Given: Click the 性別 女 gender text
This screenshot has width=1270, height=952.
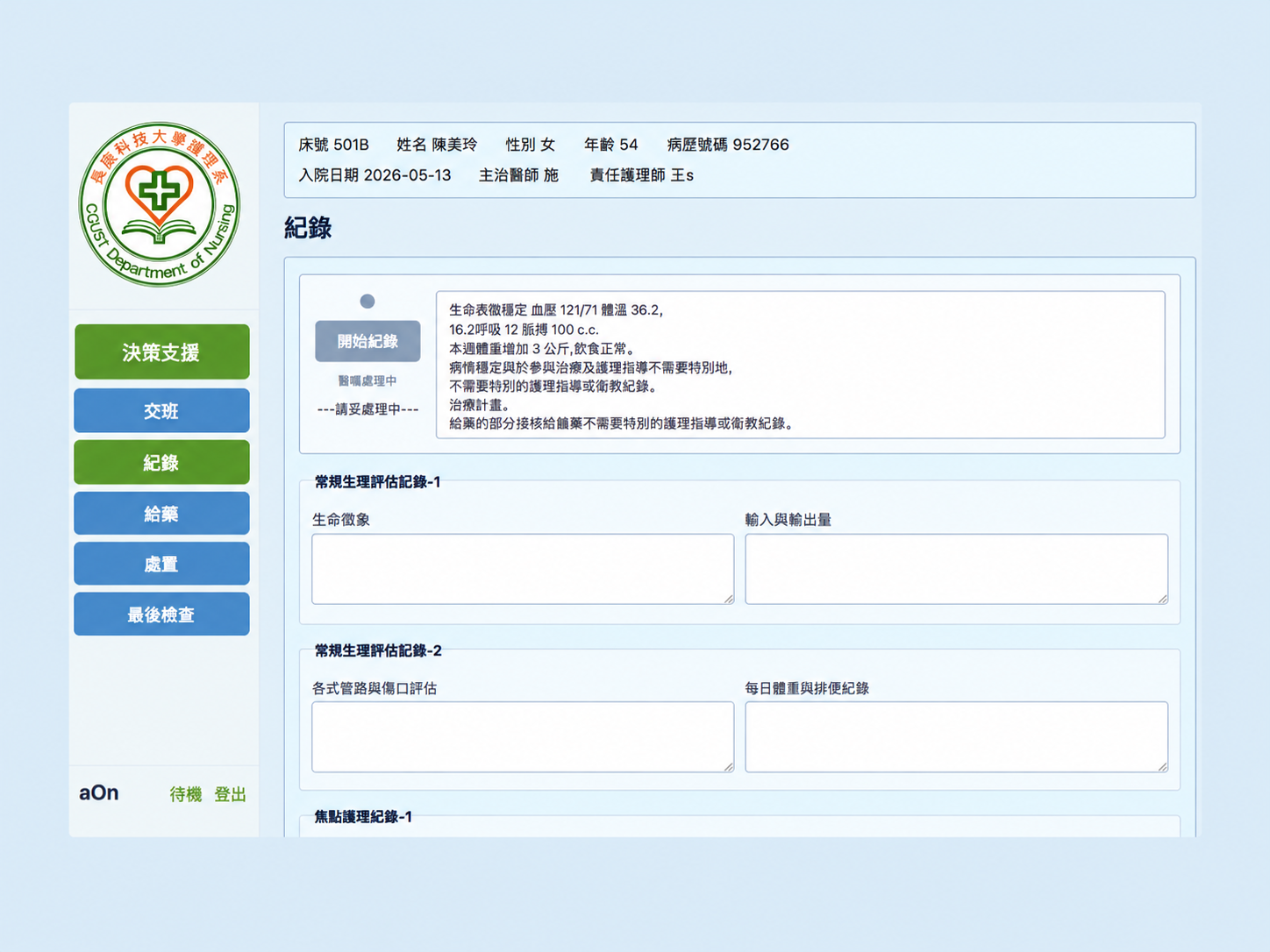Looking at the screenshot, I should 531,145.
